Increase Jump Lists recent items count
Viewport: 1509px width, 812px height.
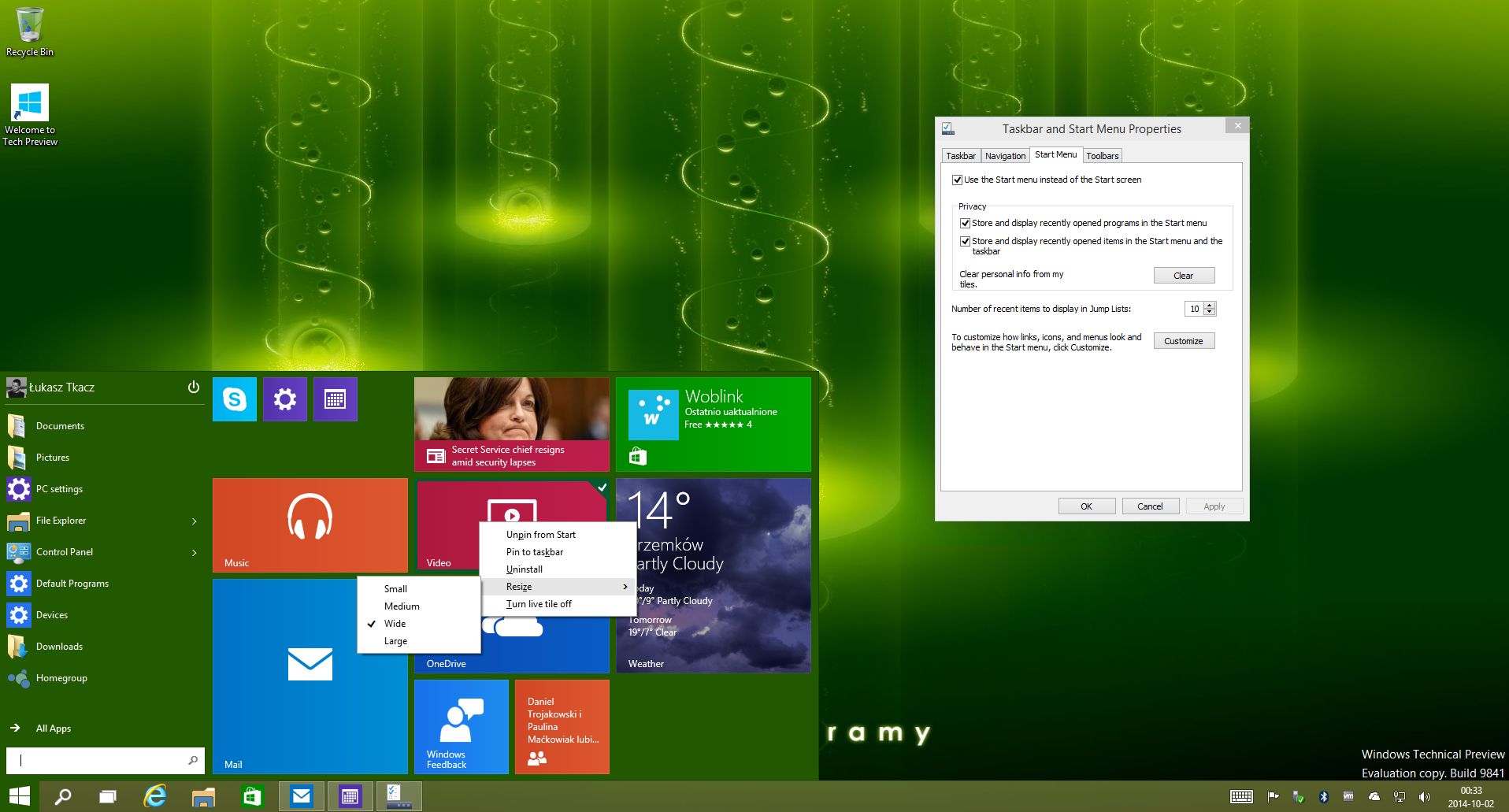tap(1210, 306)
